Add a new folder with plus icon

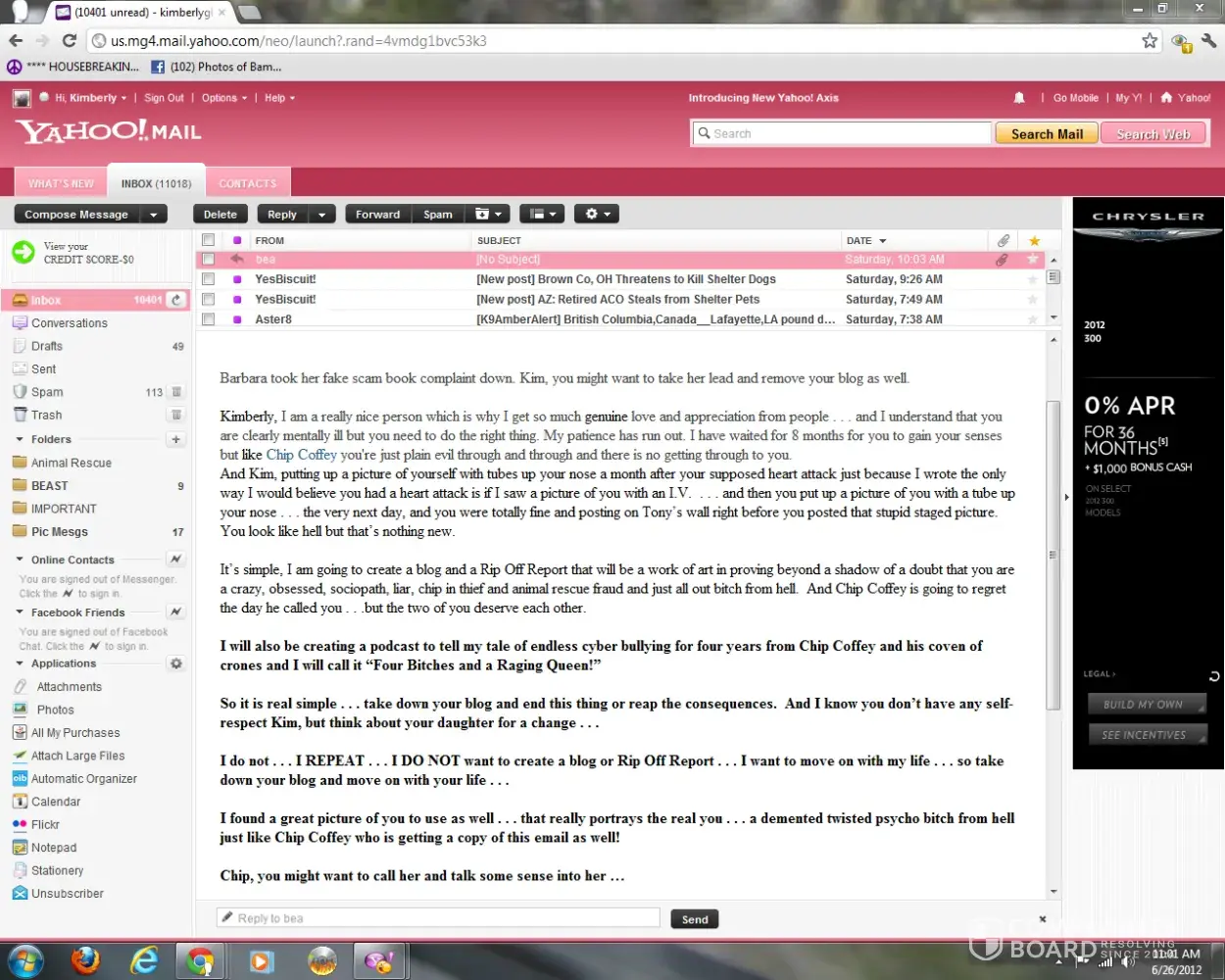pyautogui.click(x=176, y=440)
